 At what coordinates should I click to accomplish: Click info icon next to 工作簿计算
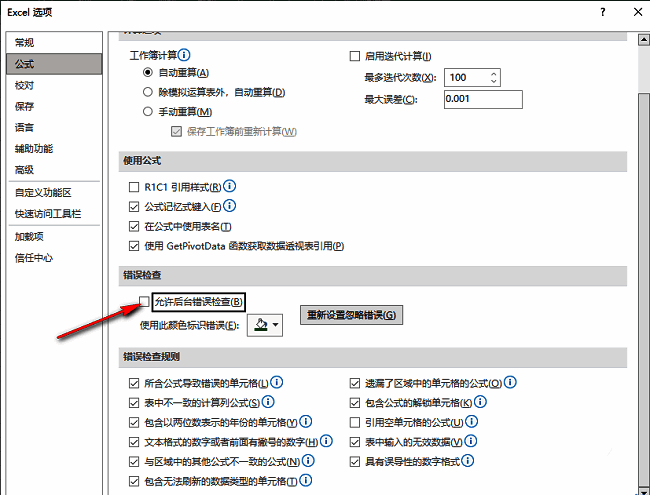click(183, 55)
